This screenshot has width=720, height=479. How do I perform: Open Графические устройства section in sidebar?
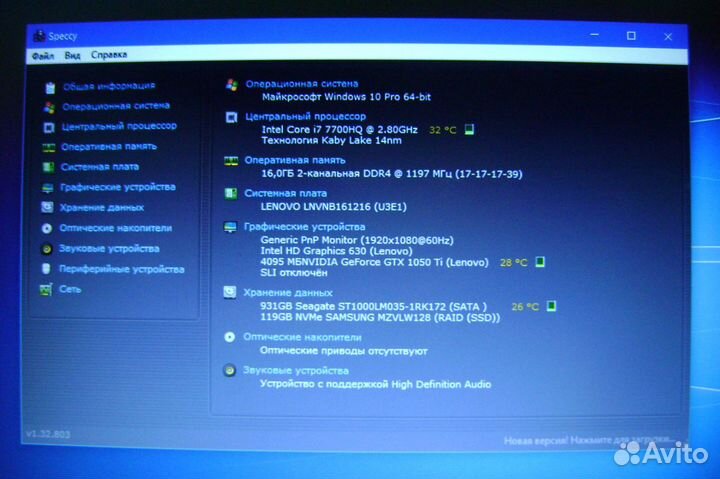pos(118,187)
